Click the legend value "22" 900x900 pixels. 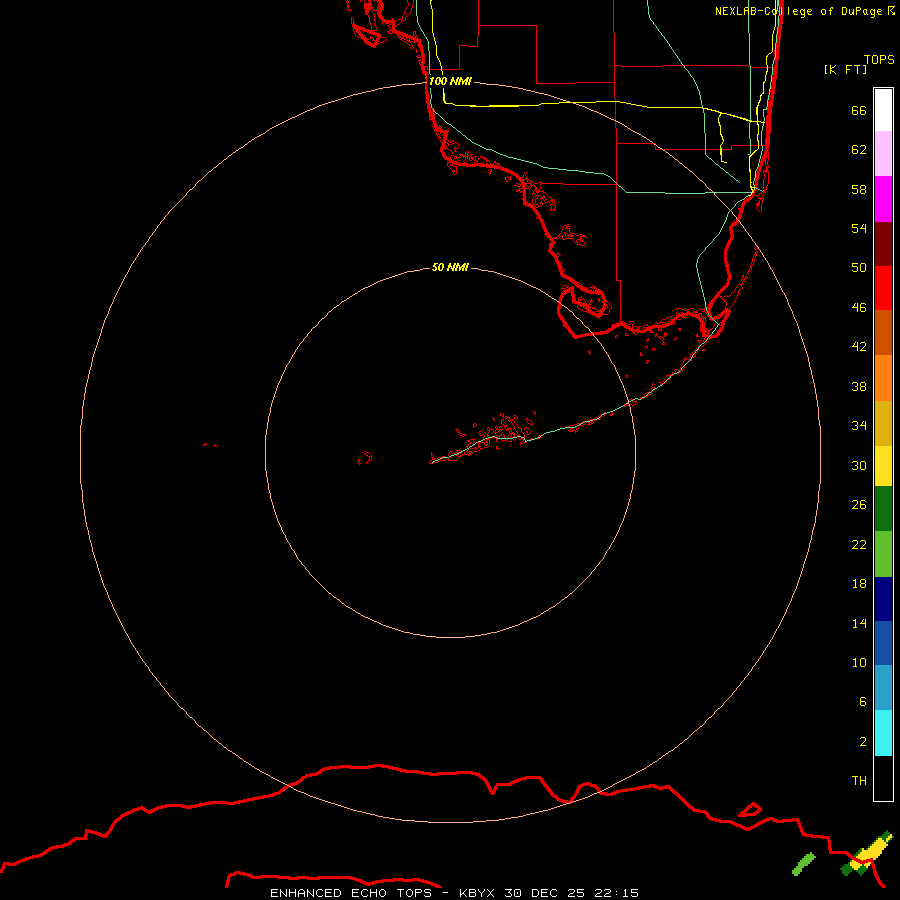pyautogui.click(x=859, y=545)
